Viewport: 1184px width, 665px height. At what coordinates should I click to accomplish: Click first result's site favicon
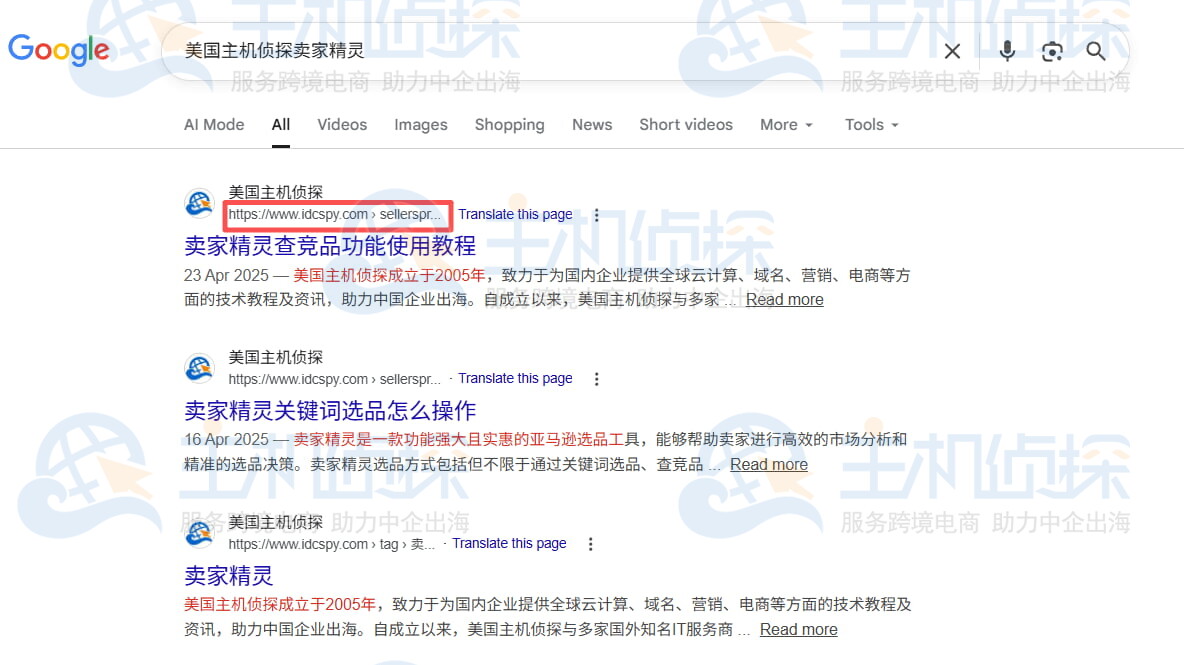[200, 203]
